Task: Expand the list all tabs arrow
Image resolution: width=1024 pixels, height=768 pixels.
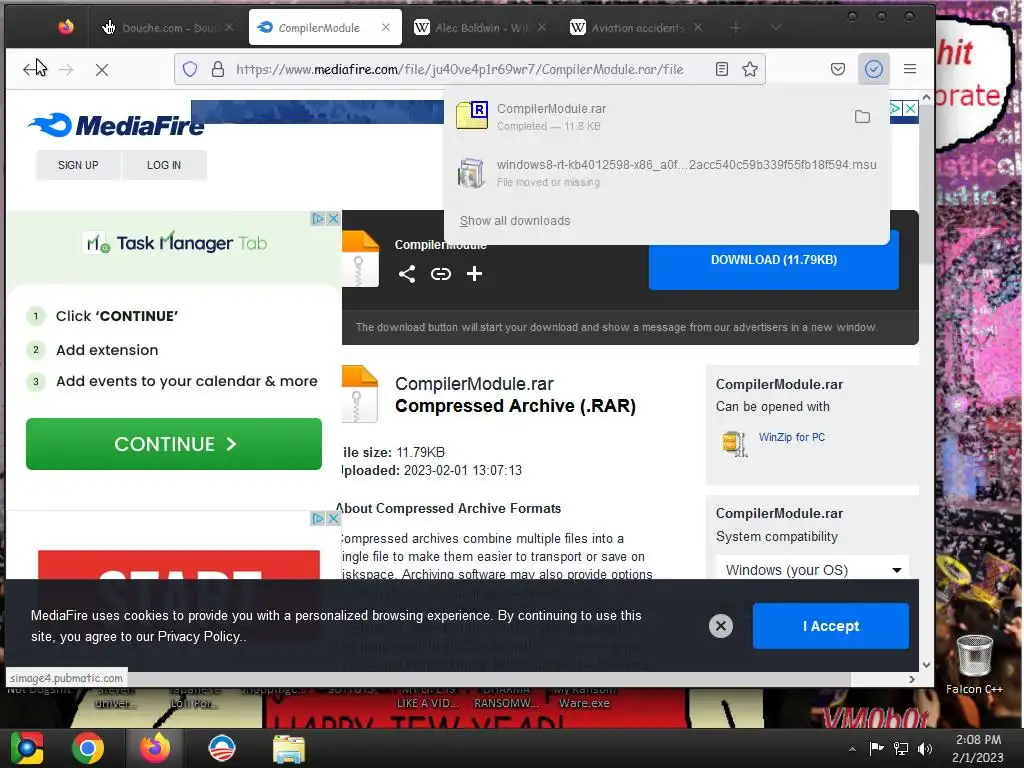Action: coord(775,27)
